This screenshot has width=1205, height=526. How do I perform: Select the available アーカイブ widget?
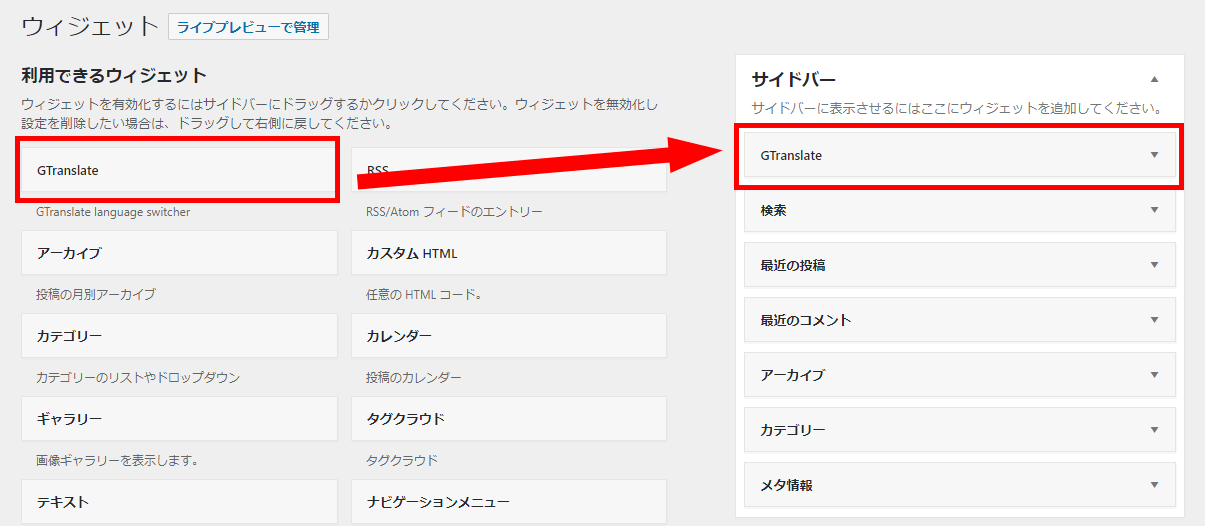[x=178, y=253]
